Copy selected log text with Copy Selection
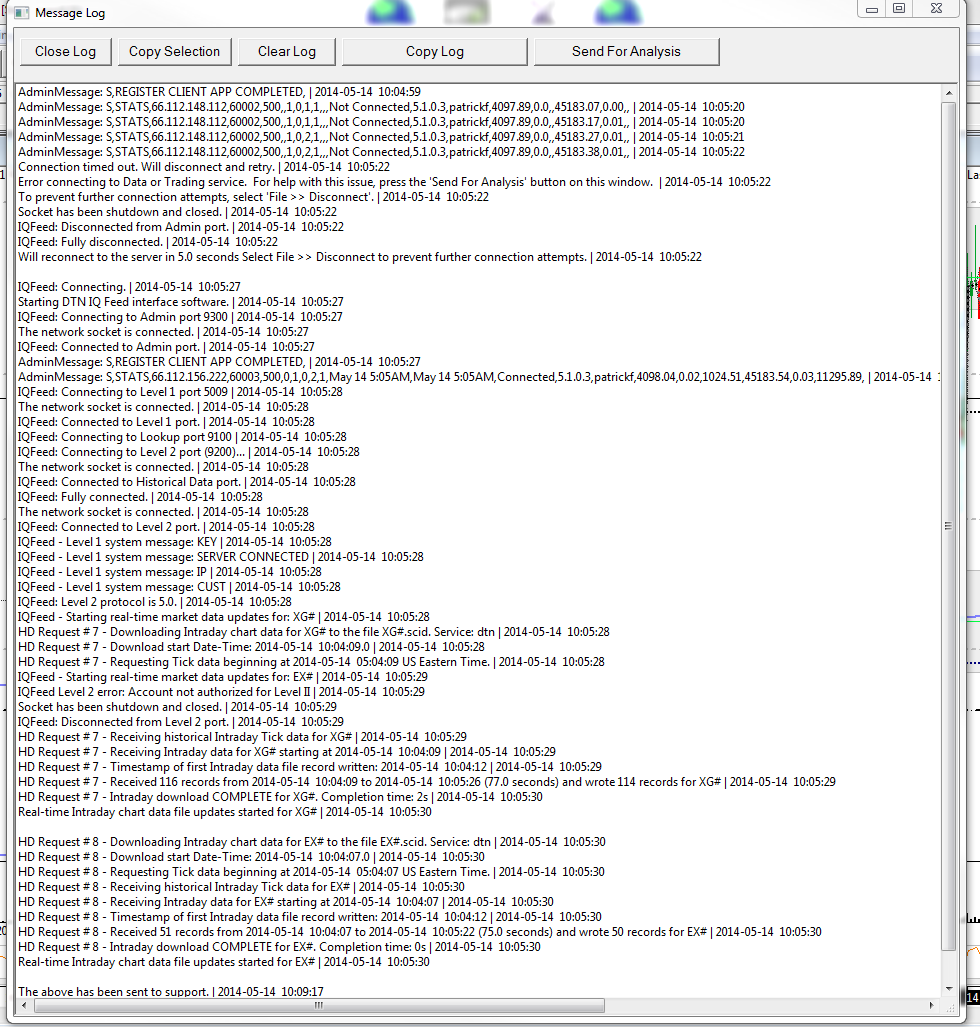Image resolution: width=980 pixels, height=1027 pixels. tap(174, 52)
